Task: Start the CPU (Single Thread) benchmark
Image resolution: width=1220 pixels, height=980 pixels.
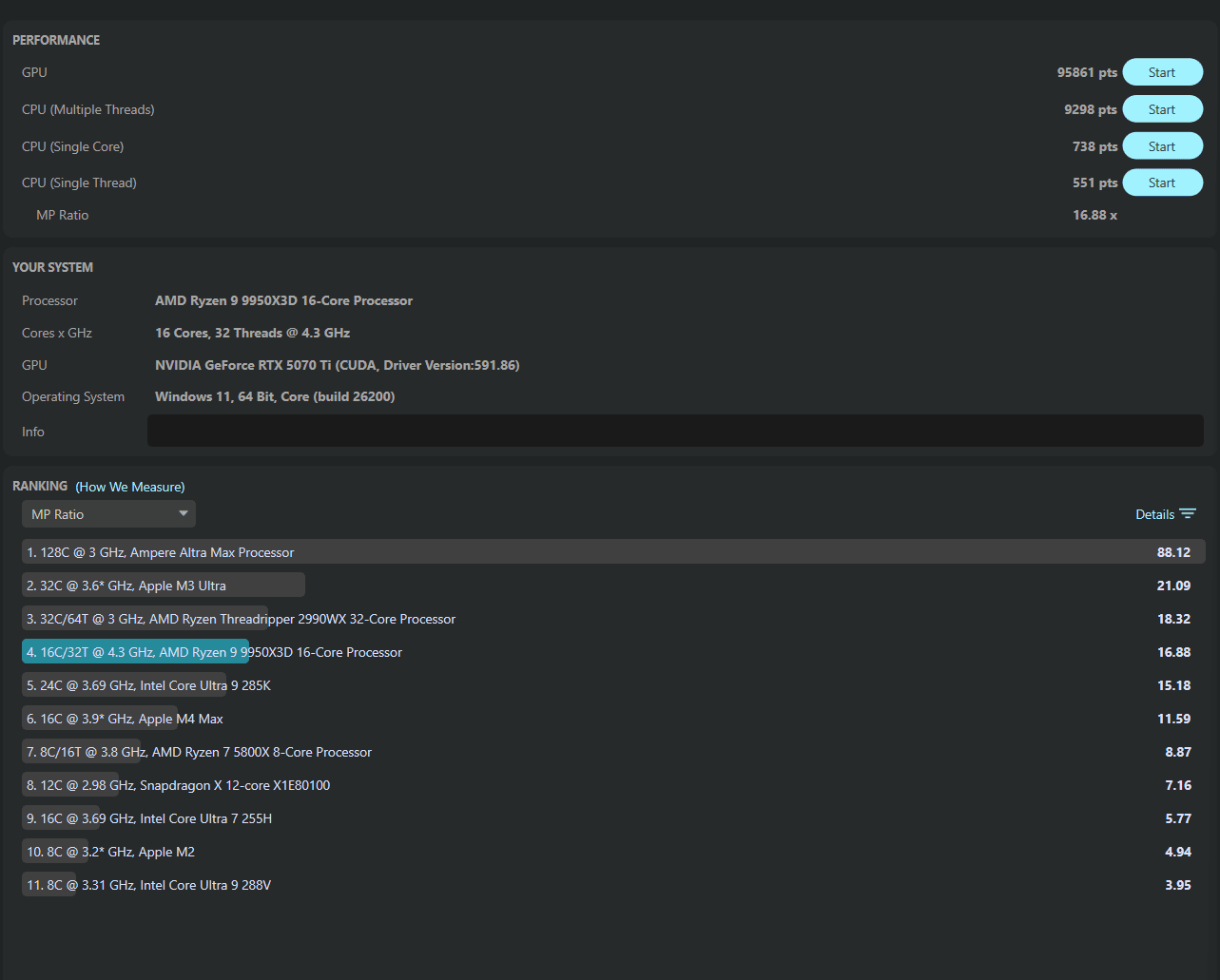Action: (1162, 183)
